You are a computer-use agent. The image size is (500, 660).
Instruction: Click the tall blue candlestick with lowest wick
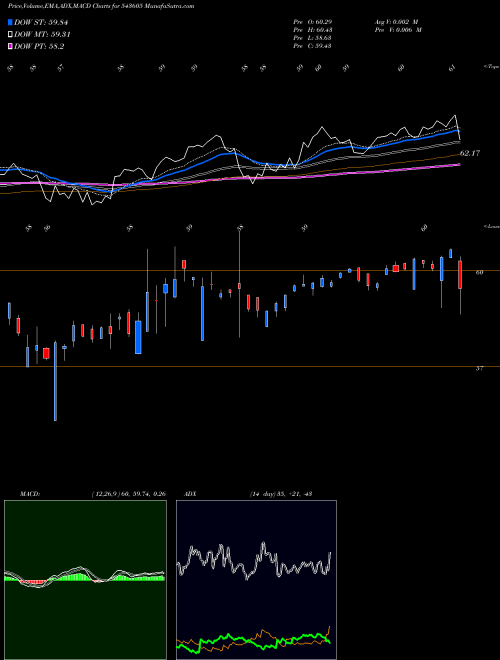click(x=55, y=381)
